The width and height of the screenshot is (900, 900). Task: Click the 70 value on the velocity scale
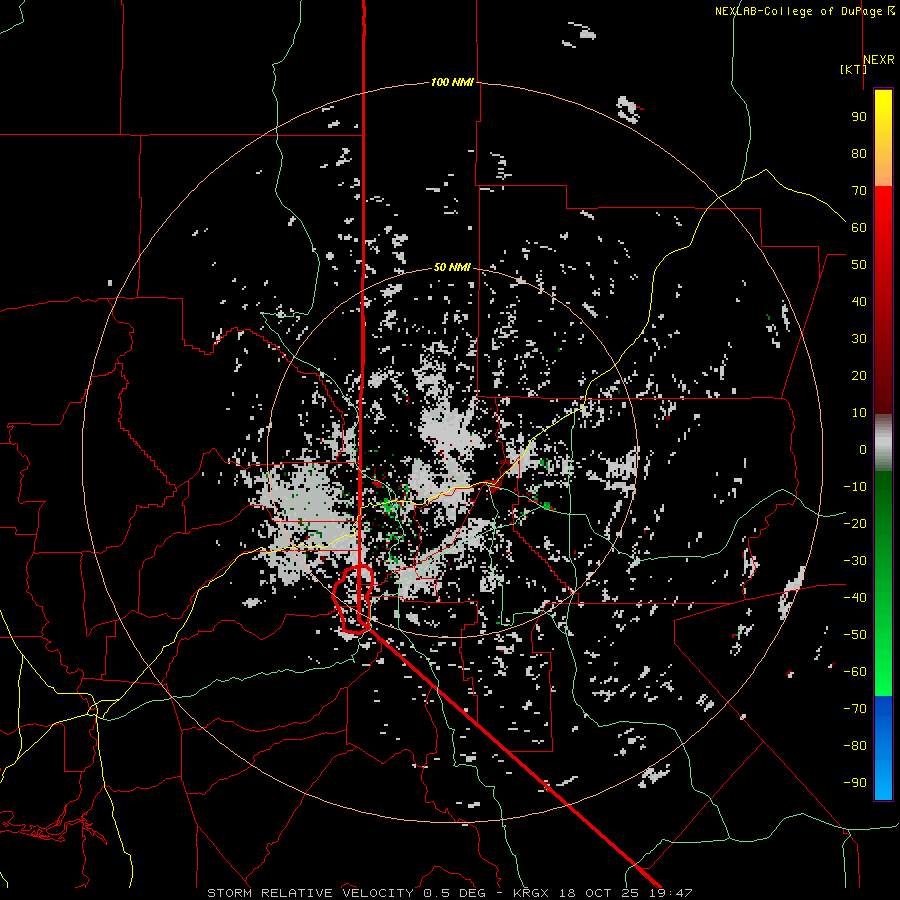point(859,191)
